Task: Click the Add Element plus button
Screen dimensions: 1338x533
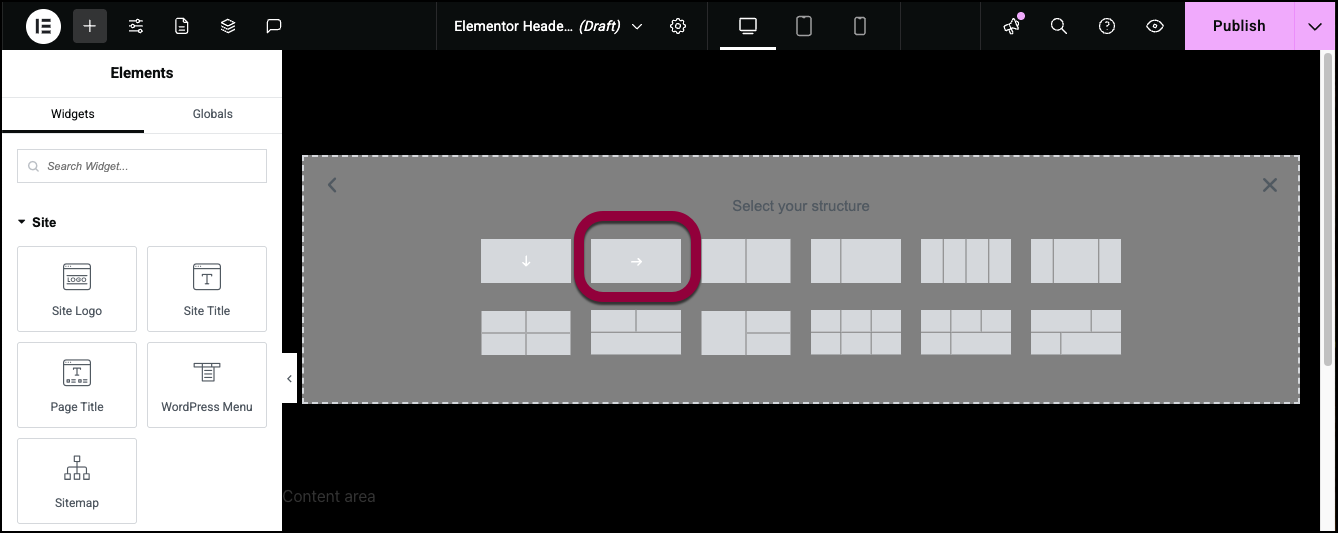Action: [x=89, y=26]
